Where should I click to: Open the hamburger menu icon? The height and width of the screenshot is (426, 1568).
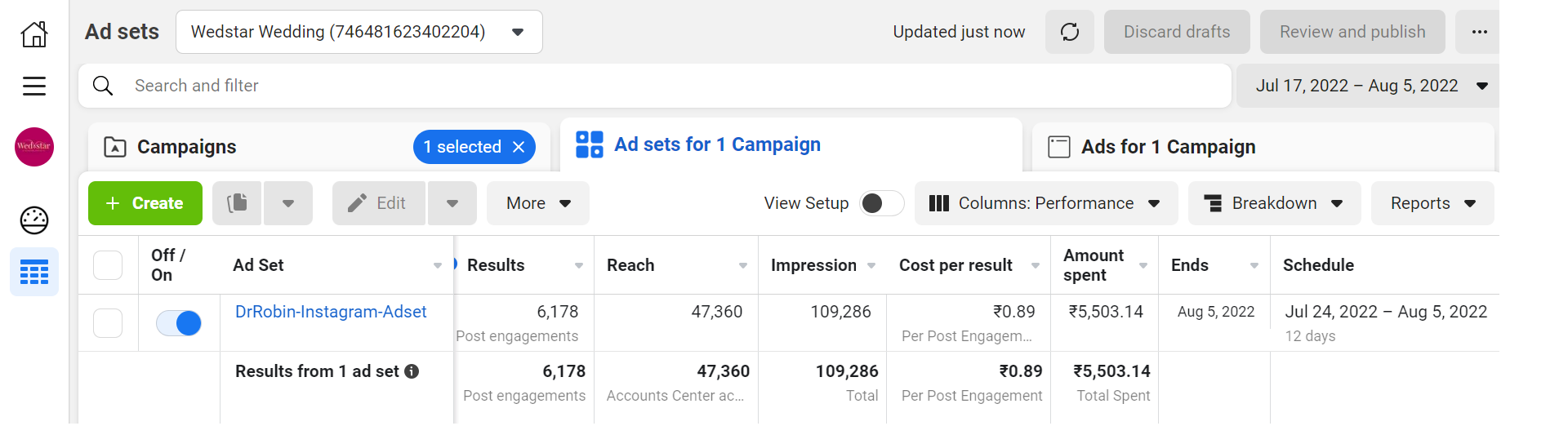click(34, 86)
